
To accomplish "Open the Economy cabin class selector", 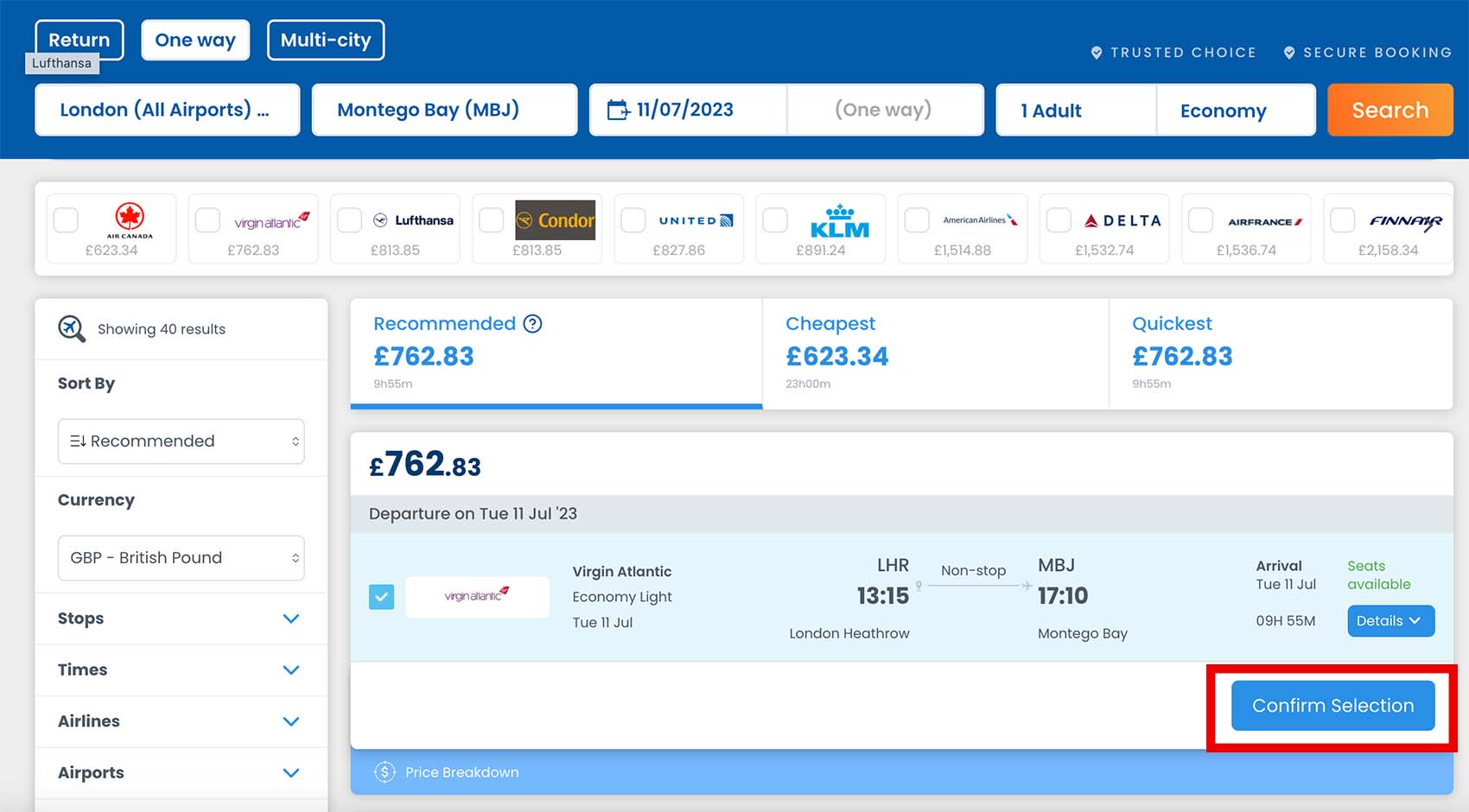I will click(1236, 111).
